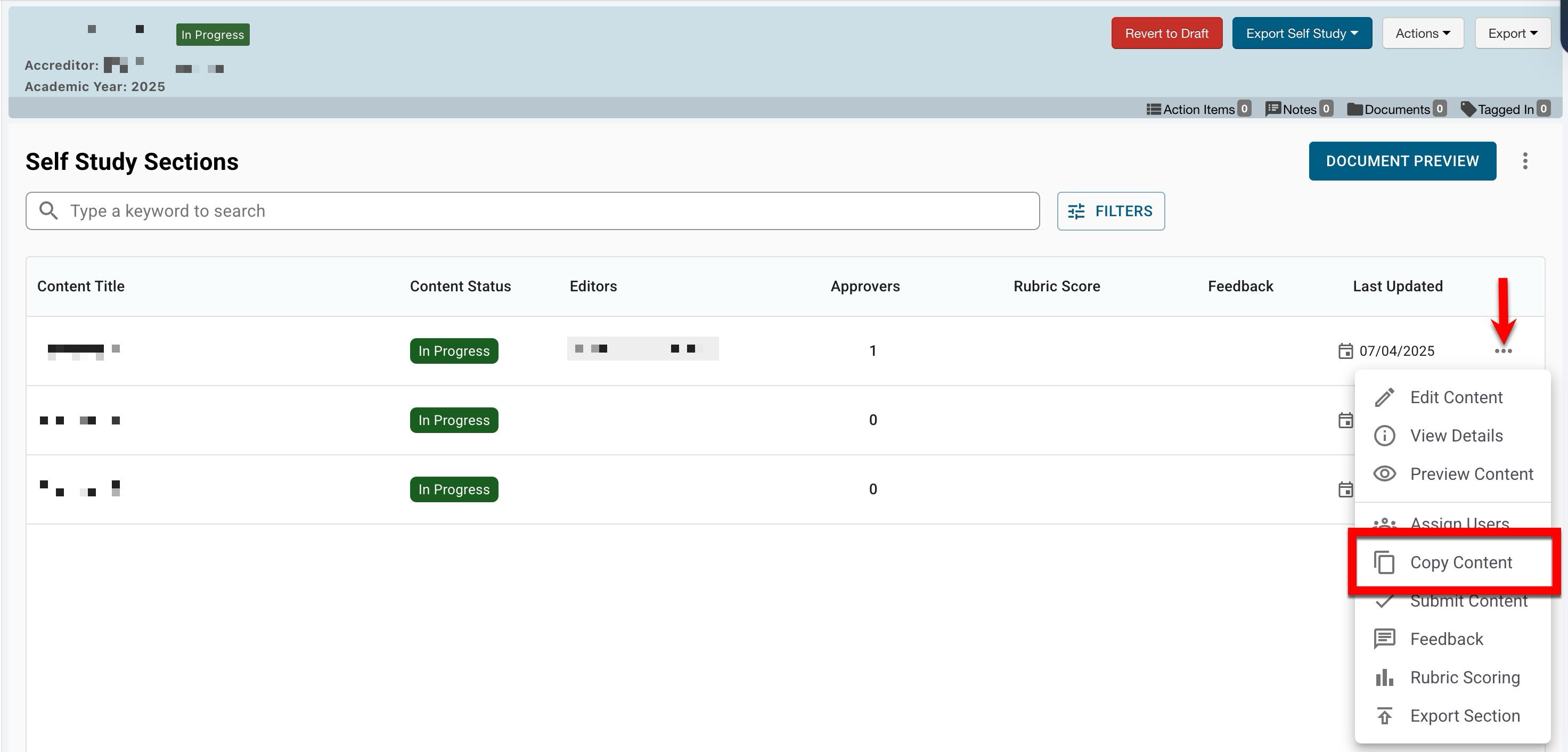This screenshot has width=1568, height=752.
Task: Click the keyword search input field
Action: point(532,211)
